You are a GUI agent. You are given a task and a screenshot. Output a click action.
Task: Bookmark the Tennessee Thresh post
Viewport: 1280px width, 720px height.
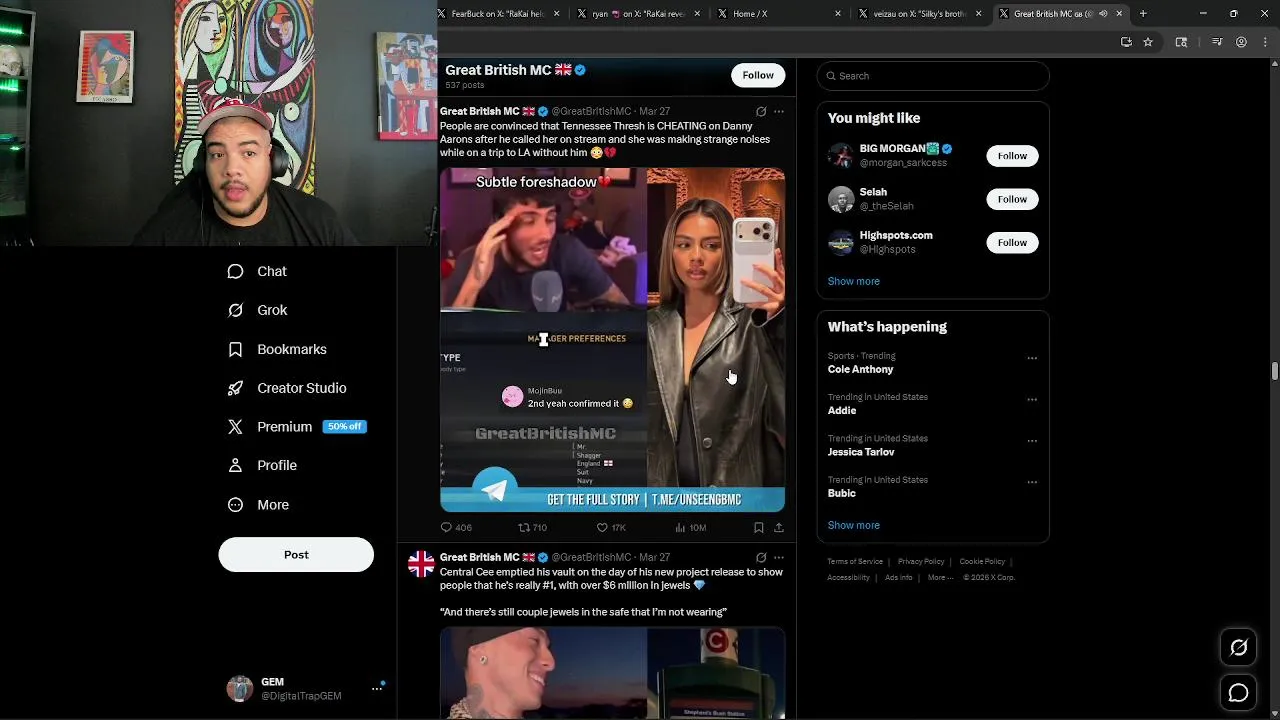click(759, 527)
